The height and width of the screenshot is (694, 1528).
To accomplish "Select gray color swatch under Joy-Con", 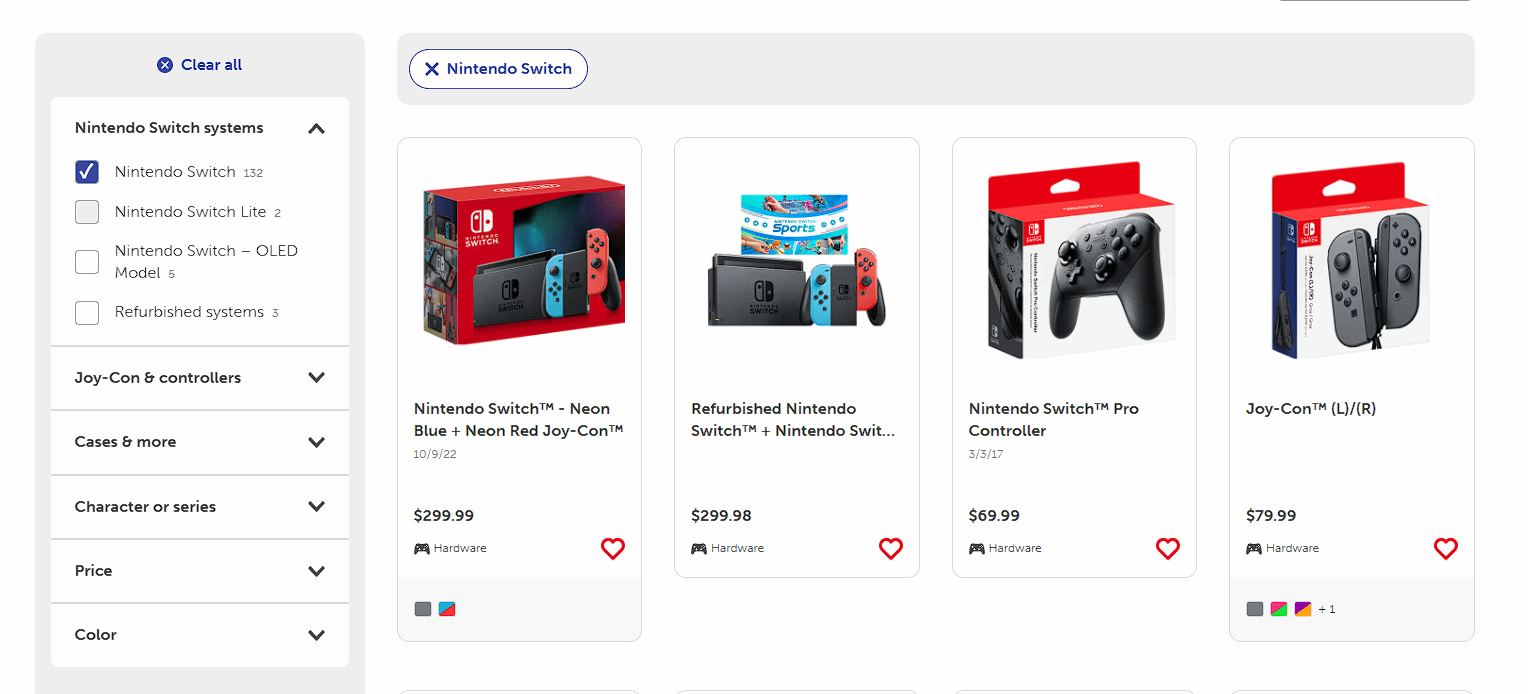I will 1255,609.
